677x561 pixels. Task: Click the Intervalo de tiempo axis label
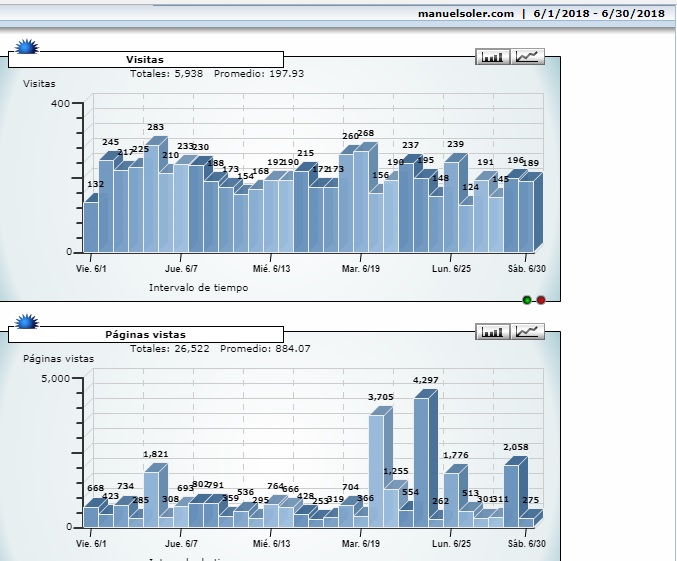(198, 288)
